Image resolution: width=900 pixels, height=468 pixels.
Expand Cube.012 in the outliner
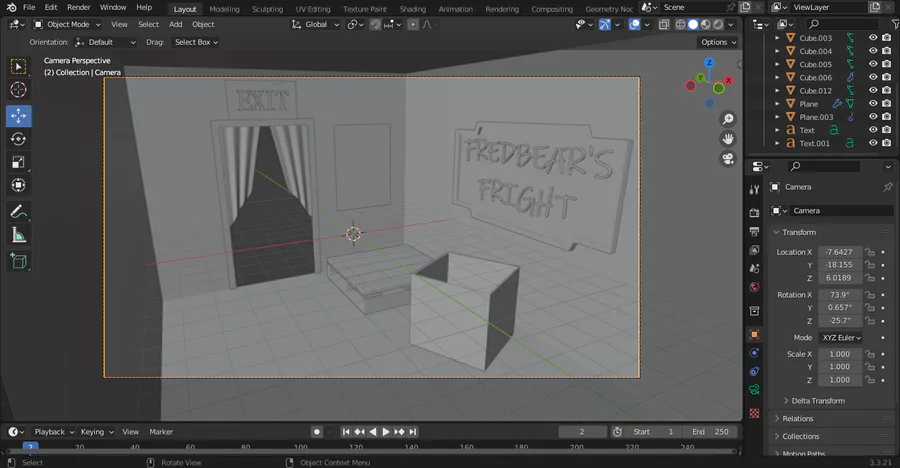coord(777,91)
